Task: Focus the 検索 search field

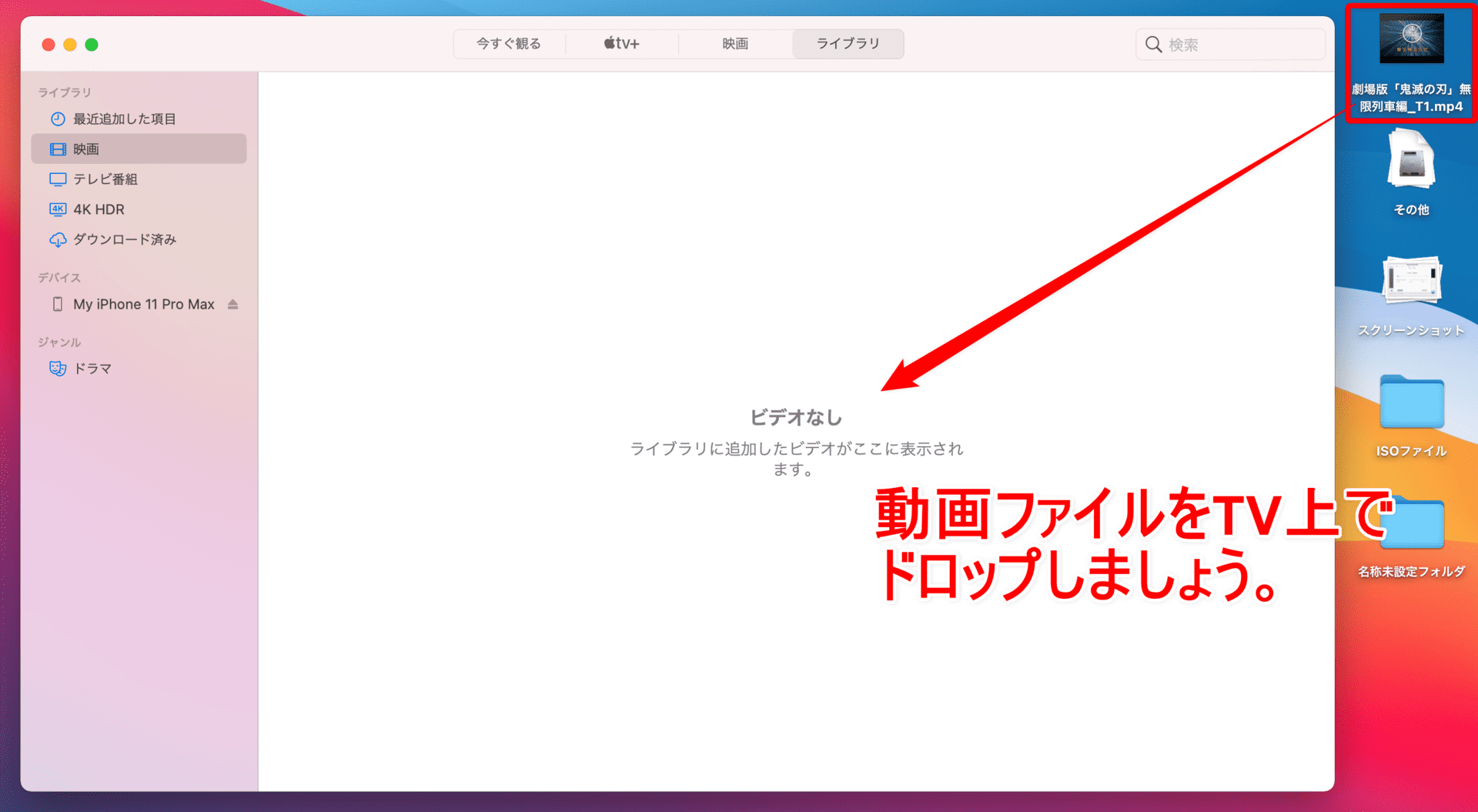Action: coord(1230,45)
